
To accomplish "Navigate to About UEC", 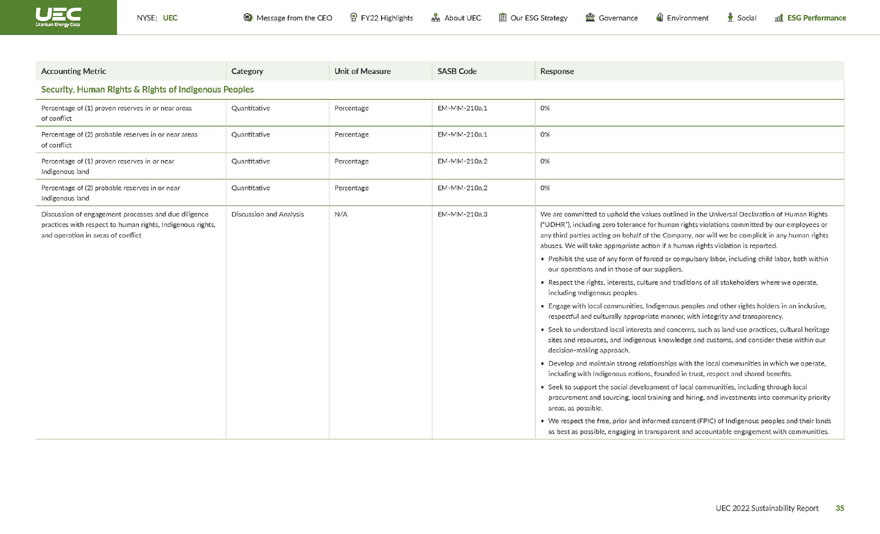I will [x=463, y=18].
